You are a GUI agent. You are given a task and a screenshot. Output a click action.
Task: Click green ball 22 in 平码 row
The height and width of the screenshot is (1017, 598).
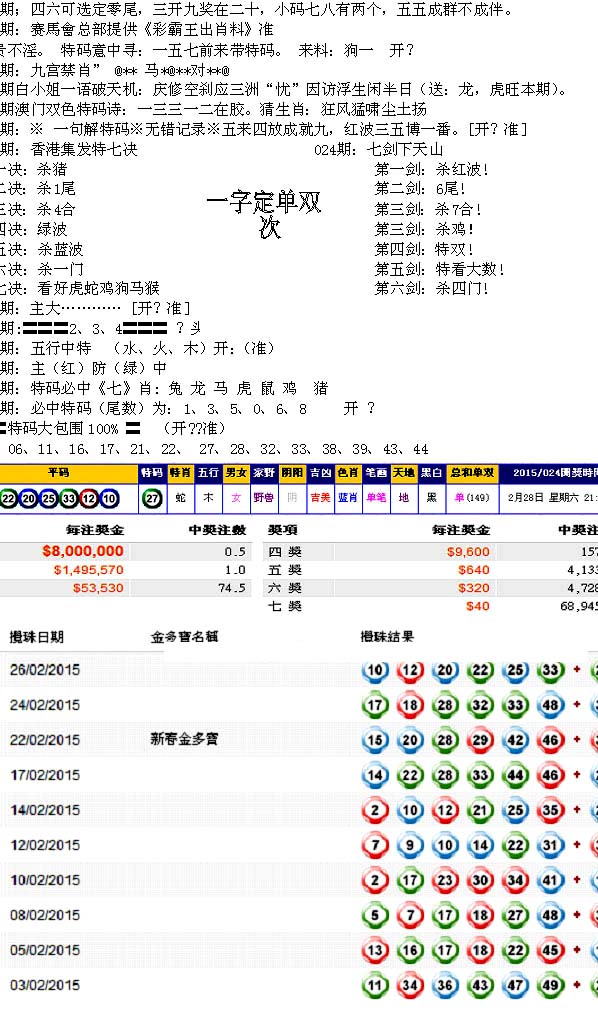point(8,498)
